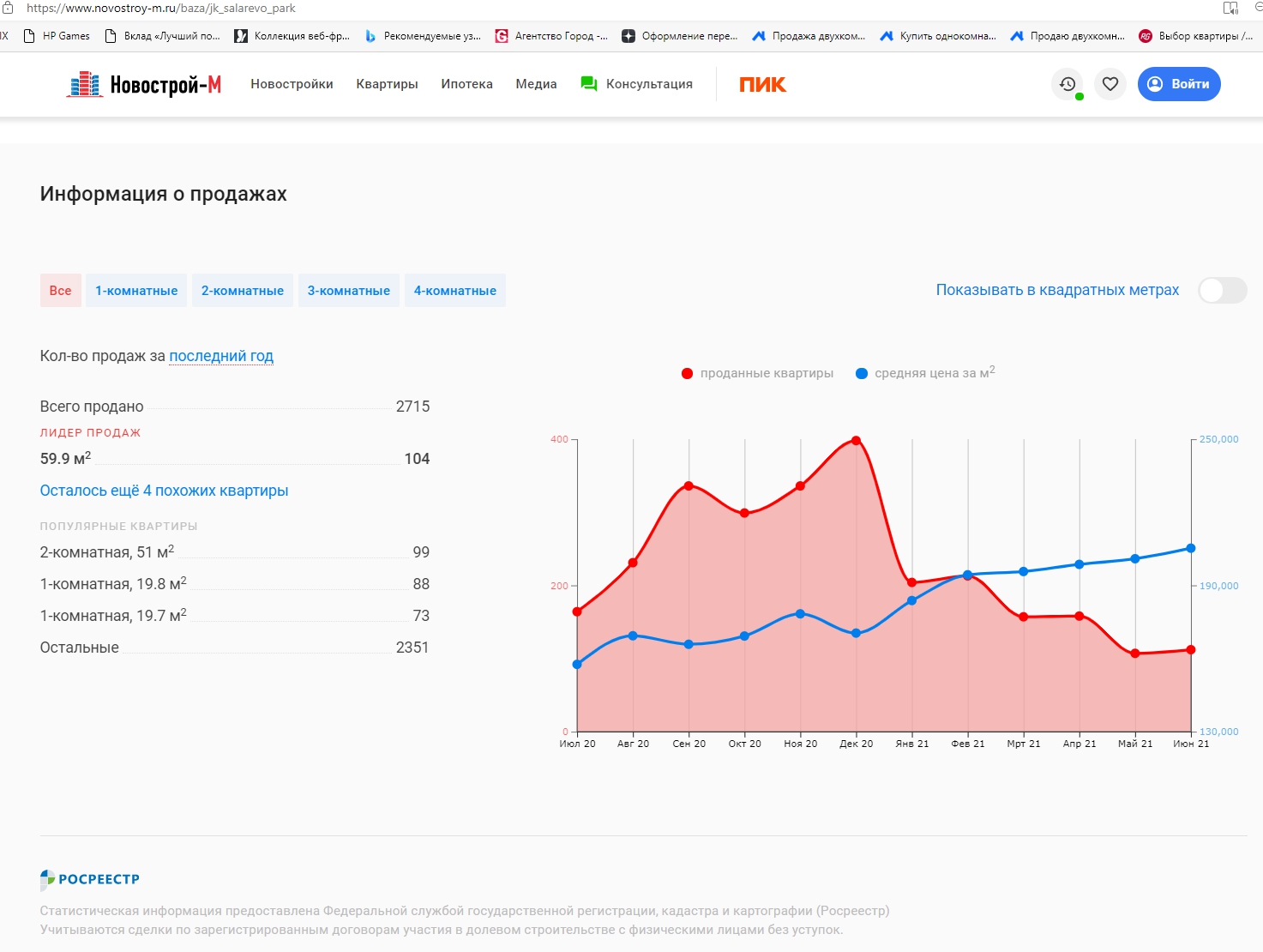
Task: Open the последний год period selector
Action: pos(221,356)
